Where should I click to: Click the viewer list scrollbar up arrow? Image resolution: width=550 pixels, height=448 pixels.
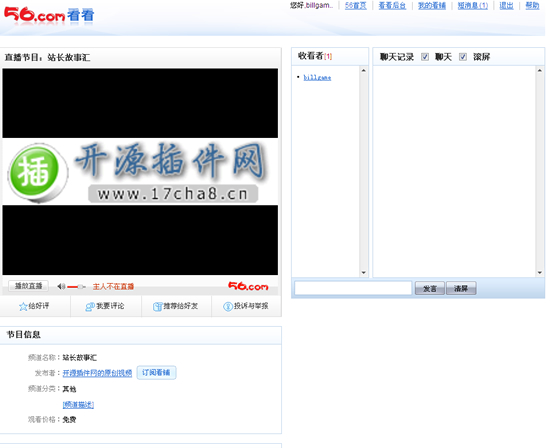363,71
